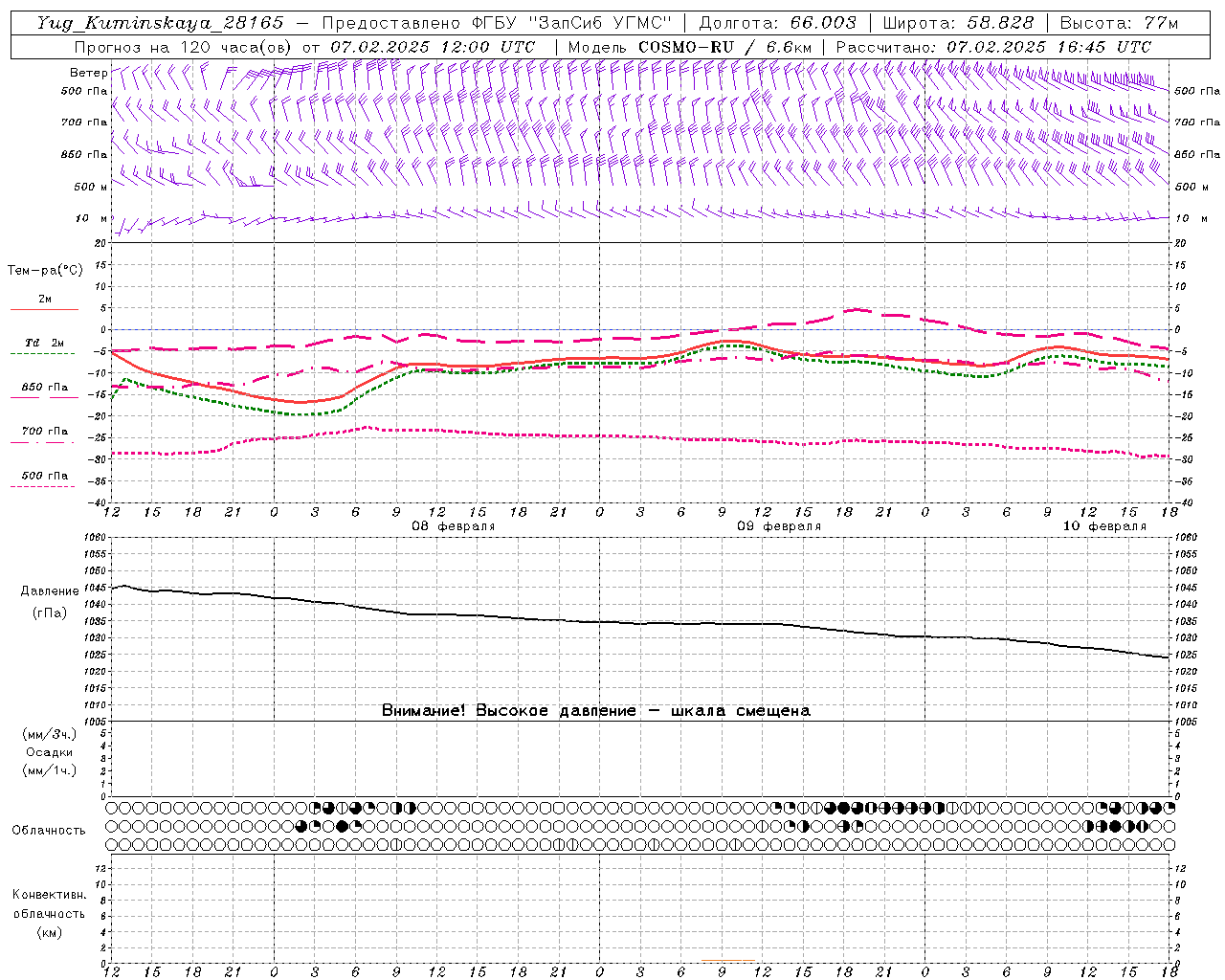The width and height of the screenshot is (1225, 980).
Task: Click the "Облачность" cloud cover row label
Action: click(49, 831)
